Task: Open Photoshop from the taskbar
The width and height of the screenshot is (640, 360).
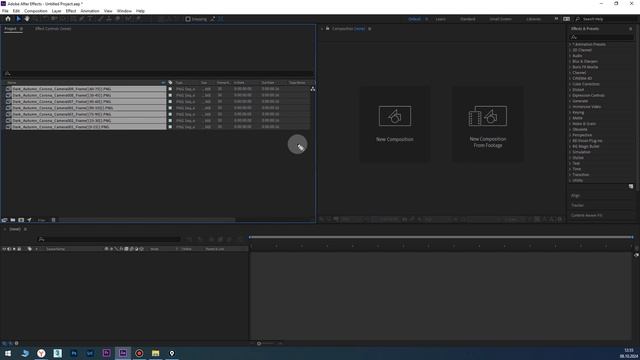Action: pyautogui.click(x=74, y=353)
